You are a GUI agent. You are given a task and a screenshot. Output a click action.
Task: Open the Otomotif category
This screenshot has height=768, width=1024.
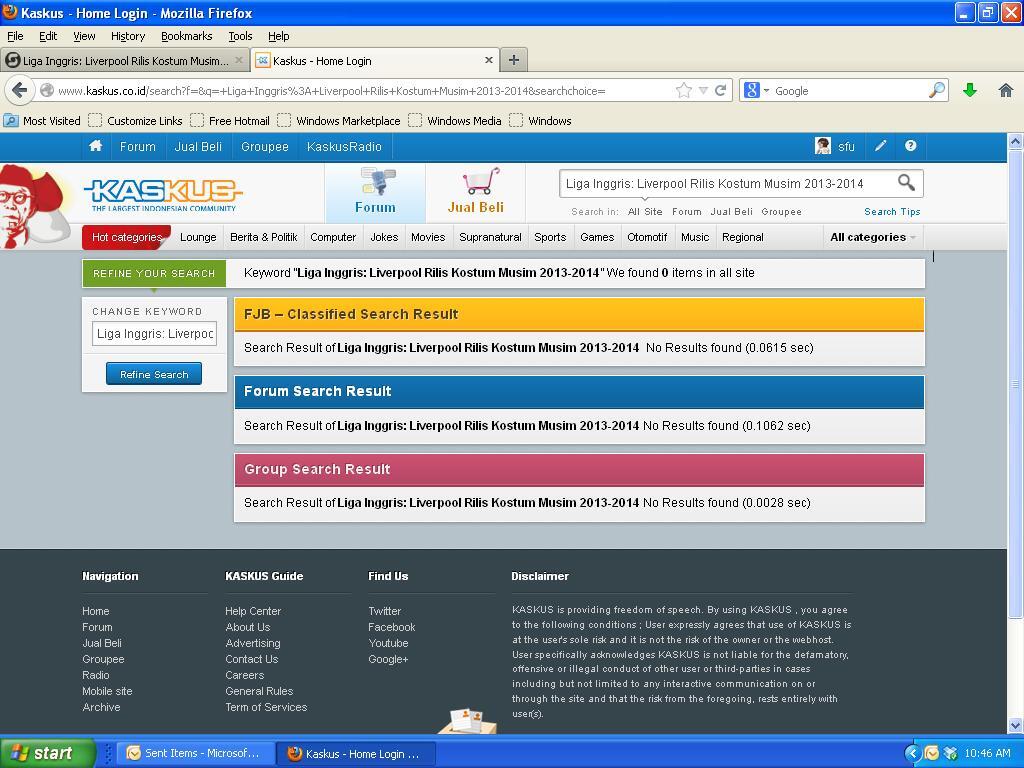coord(647,237)
